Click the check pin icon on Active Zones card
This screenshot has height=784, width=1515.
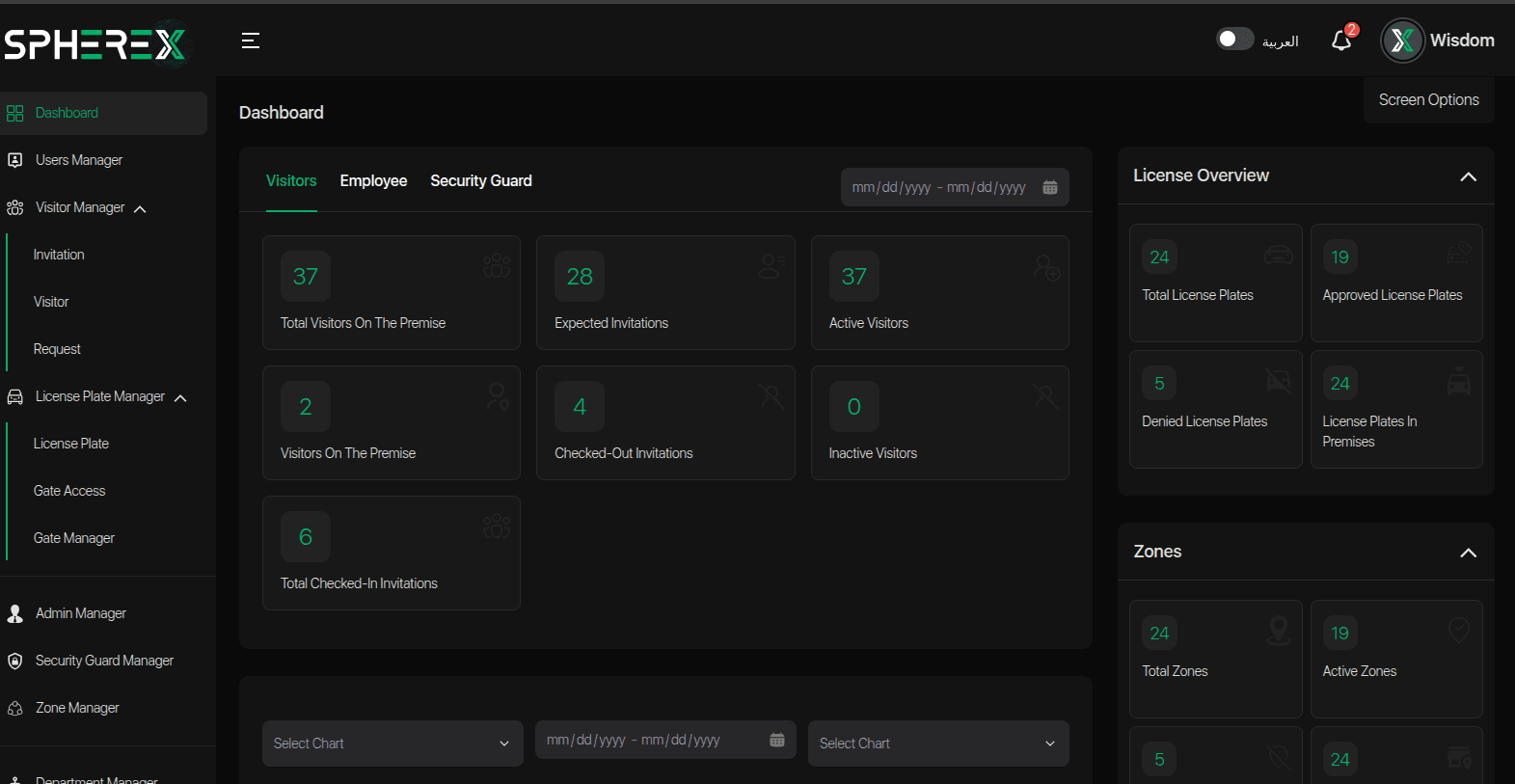click(x=1459, y=630)
